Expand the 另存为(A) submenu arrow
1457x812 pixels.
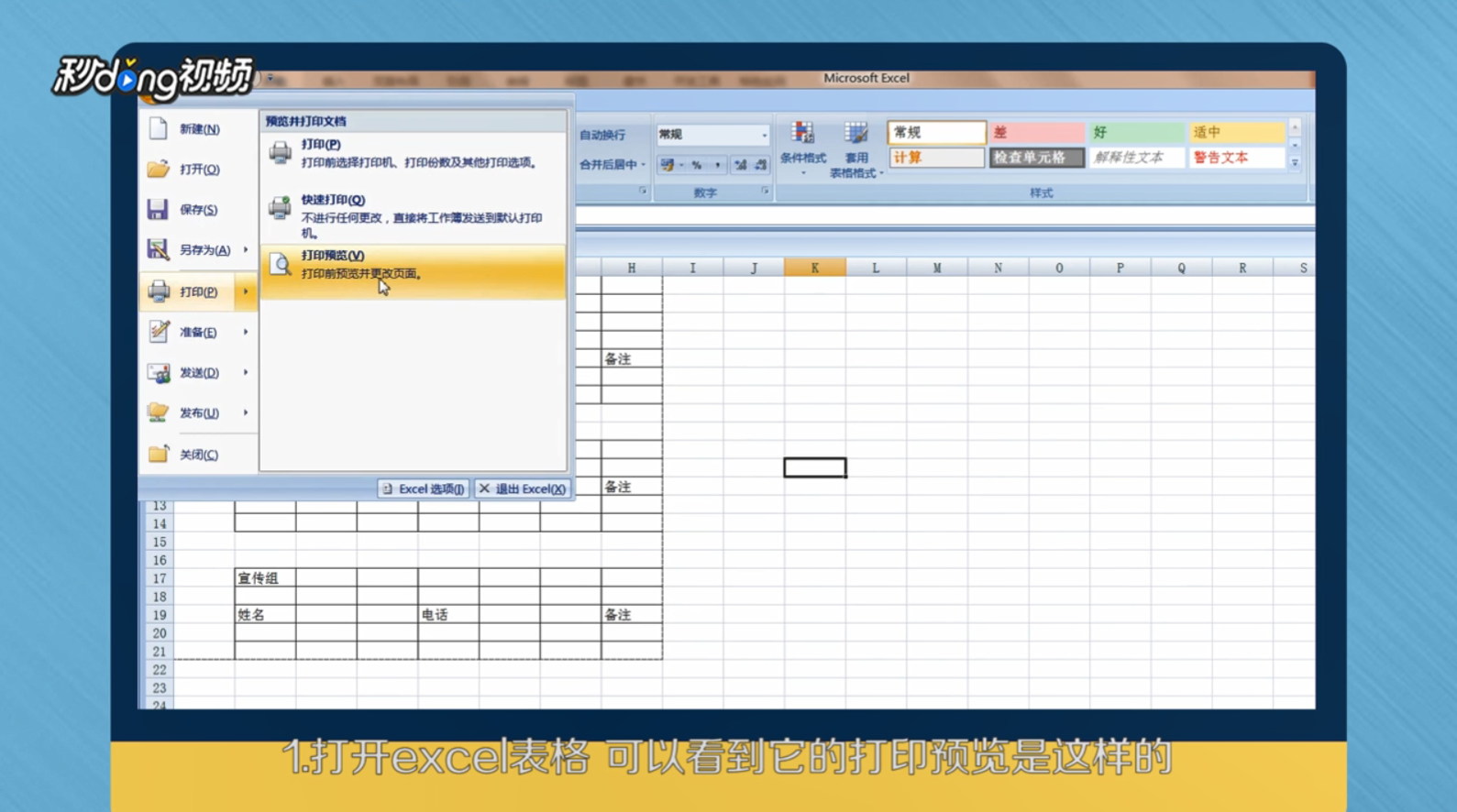(246, 249)
